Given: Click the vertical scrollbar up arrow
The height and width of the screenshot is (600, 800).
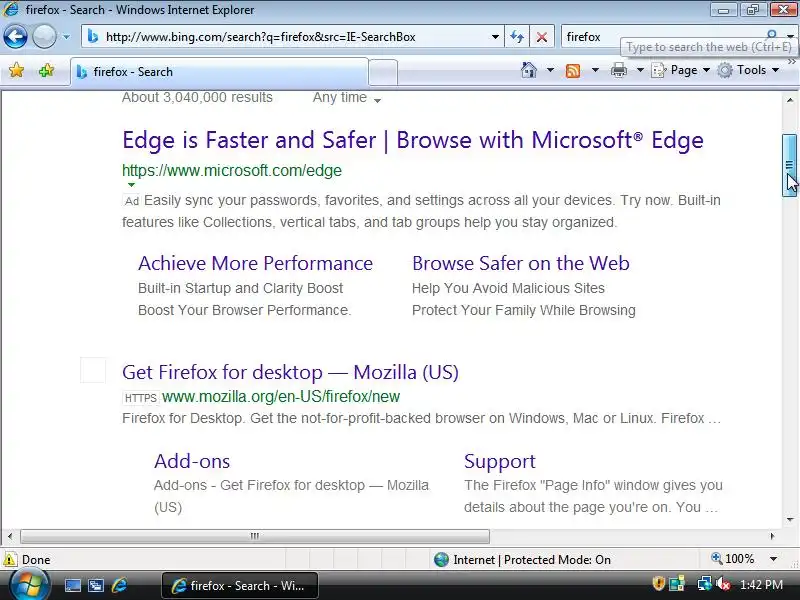Looking at the screenshot, I should tap(790, 100).
